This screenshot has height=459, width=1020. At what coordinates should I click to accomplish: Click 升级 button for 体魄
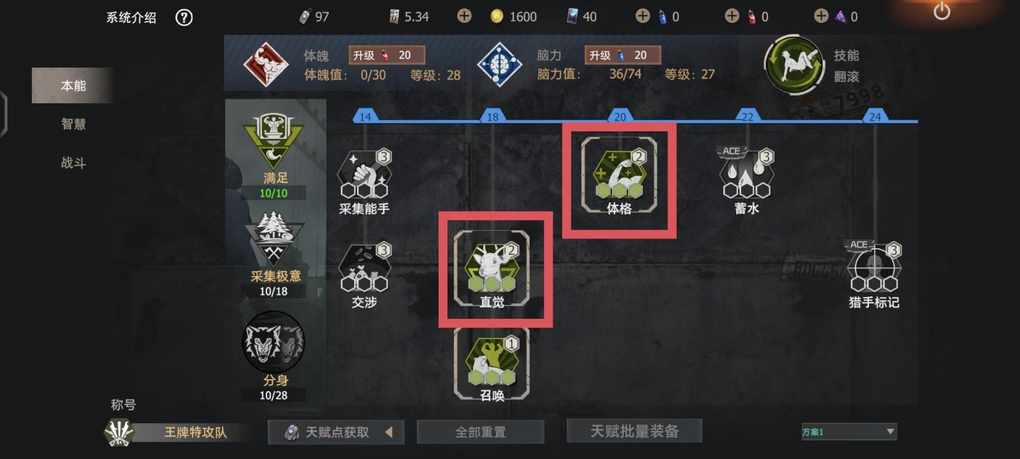[386, 55]
